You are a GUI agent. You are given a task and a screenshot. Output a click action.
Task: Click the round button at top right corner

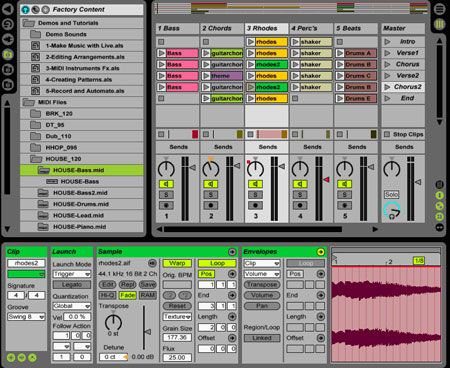(439, 9)
